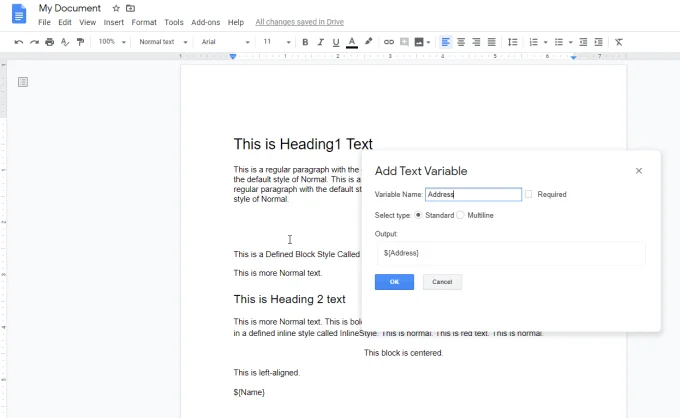Move document with folder icon
The image size is (680, 418).
pos(130,8)
